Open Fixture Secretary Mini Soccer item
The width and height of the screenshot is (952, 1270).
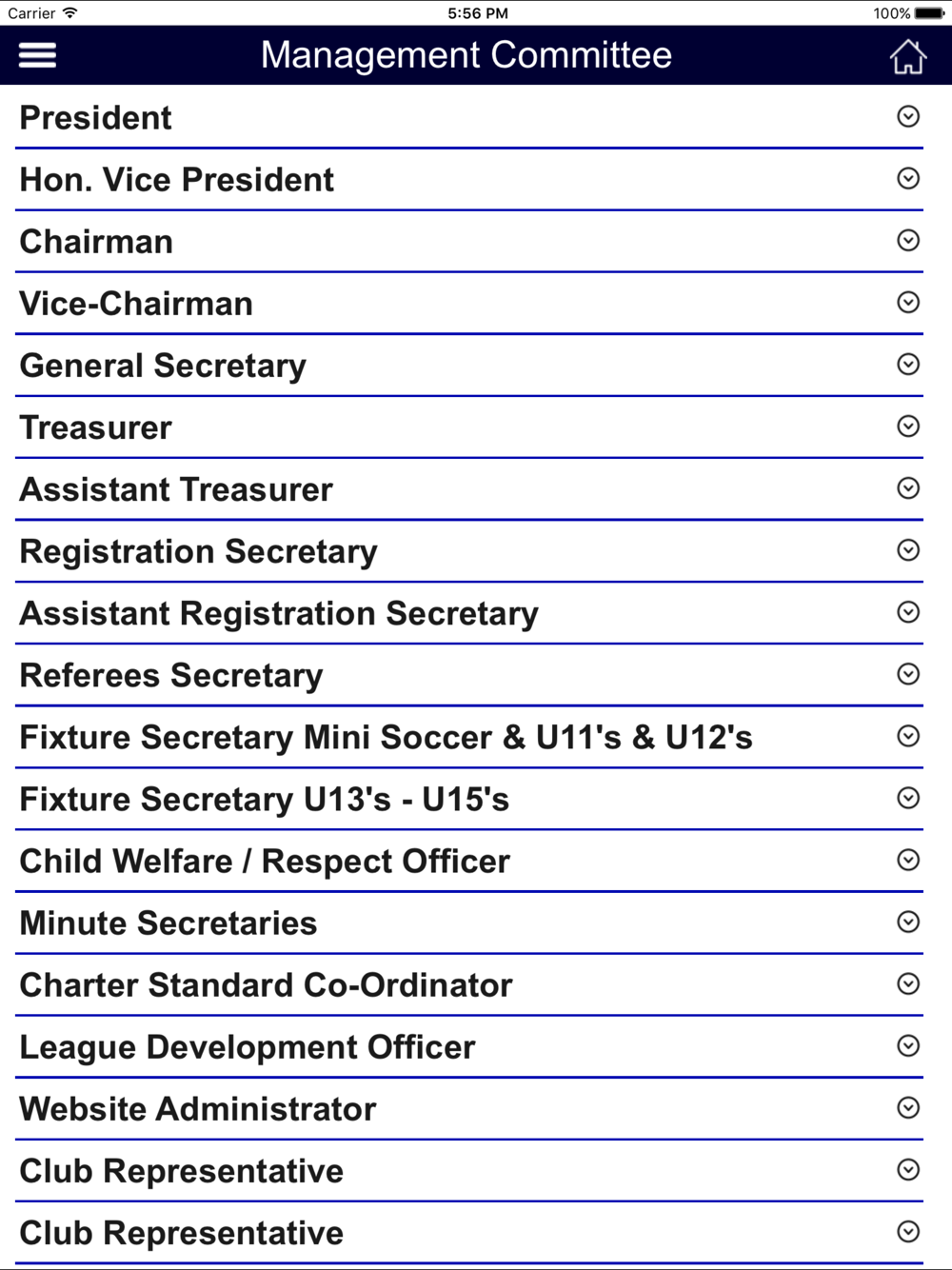click(x=469, y=737)
